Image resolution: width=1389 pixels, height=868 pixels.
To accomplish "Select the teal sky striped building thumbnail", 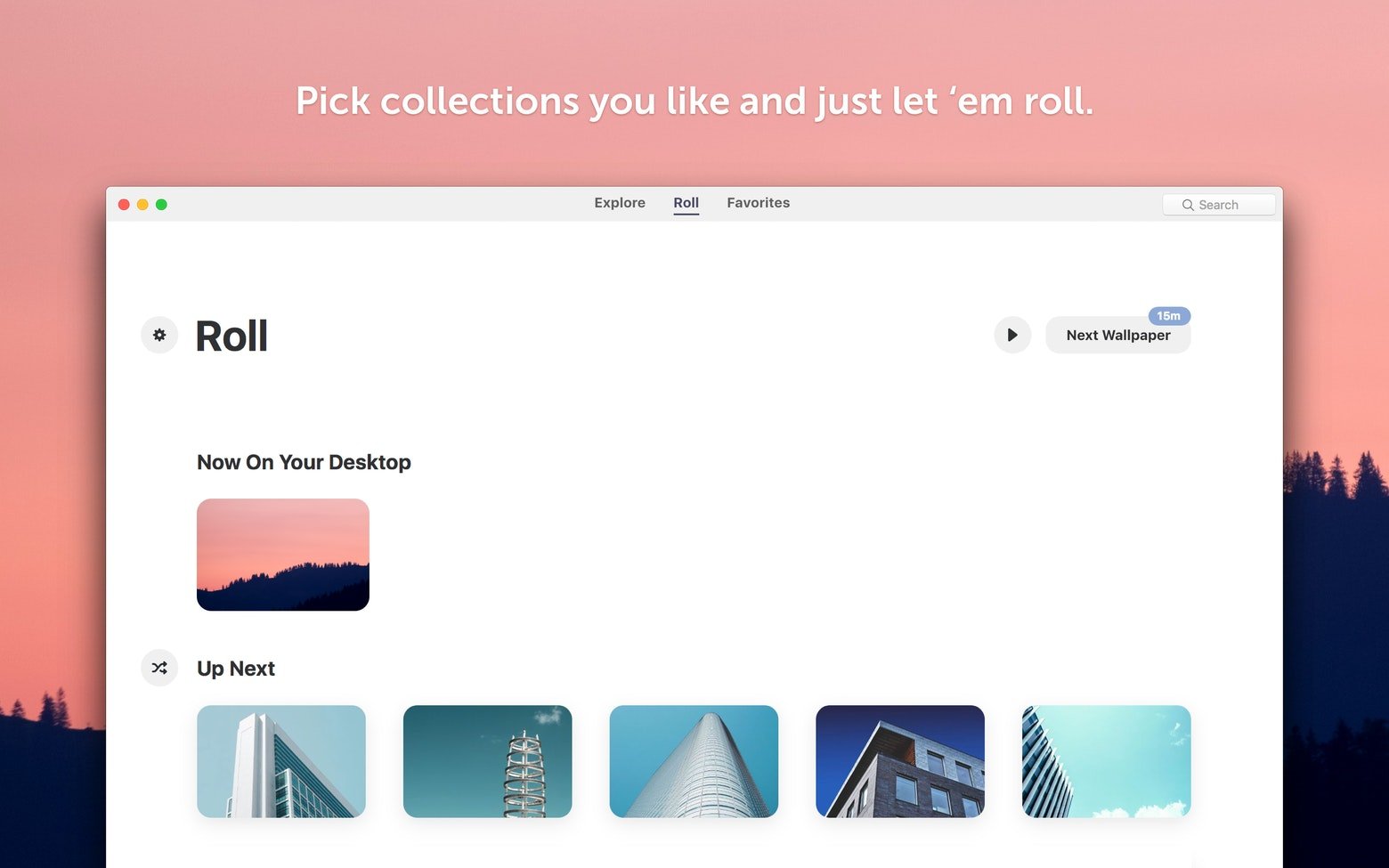I will coord(1107,761).
